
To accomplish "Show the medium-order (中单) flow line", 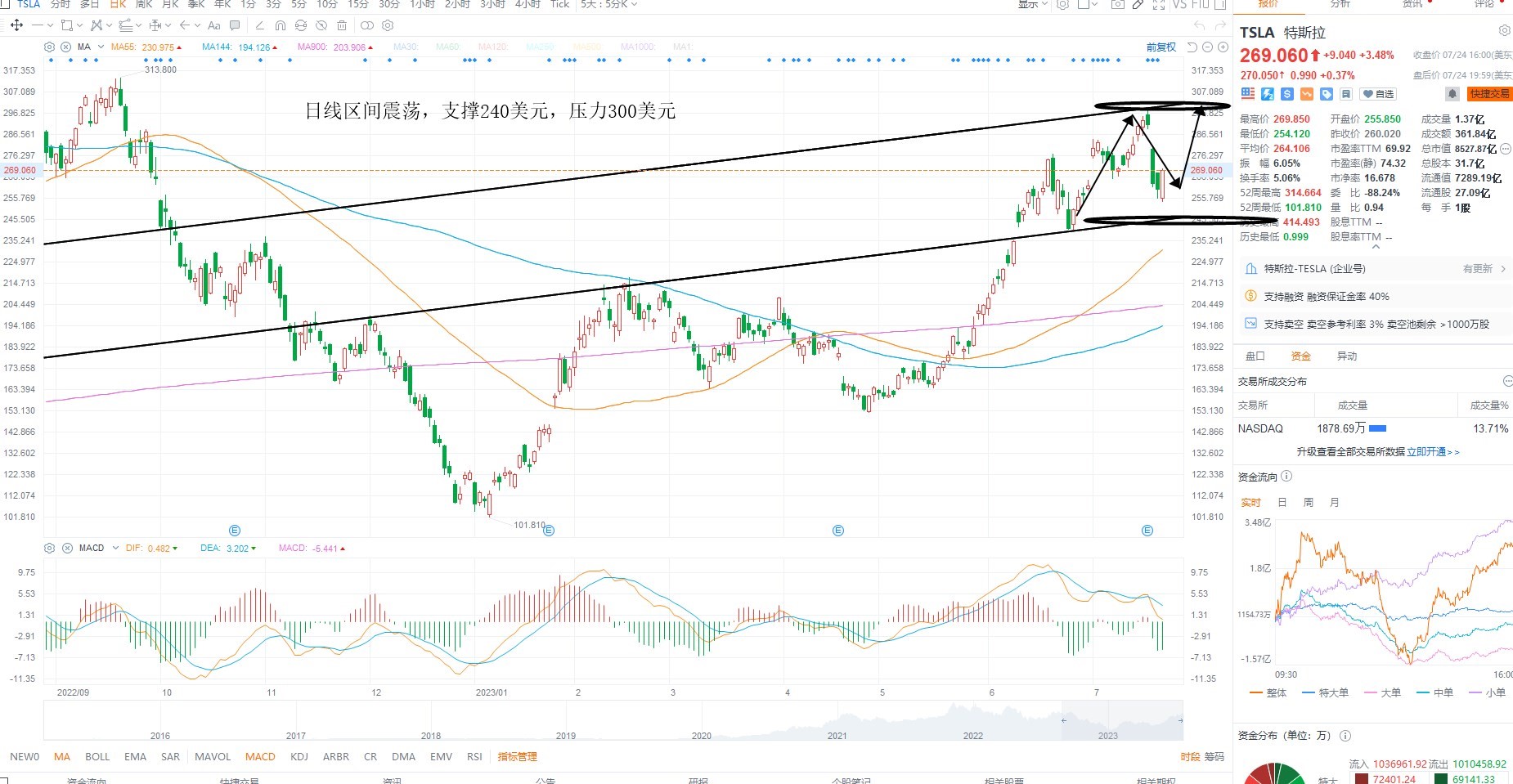I will 1435,692.
